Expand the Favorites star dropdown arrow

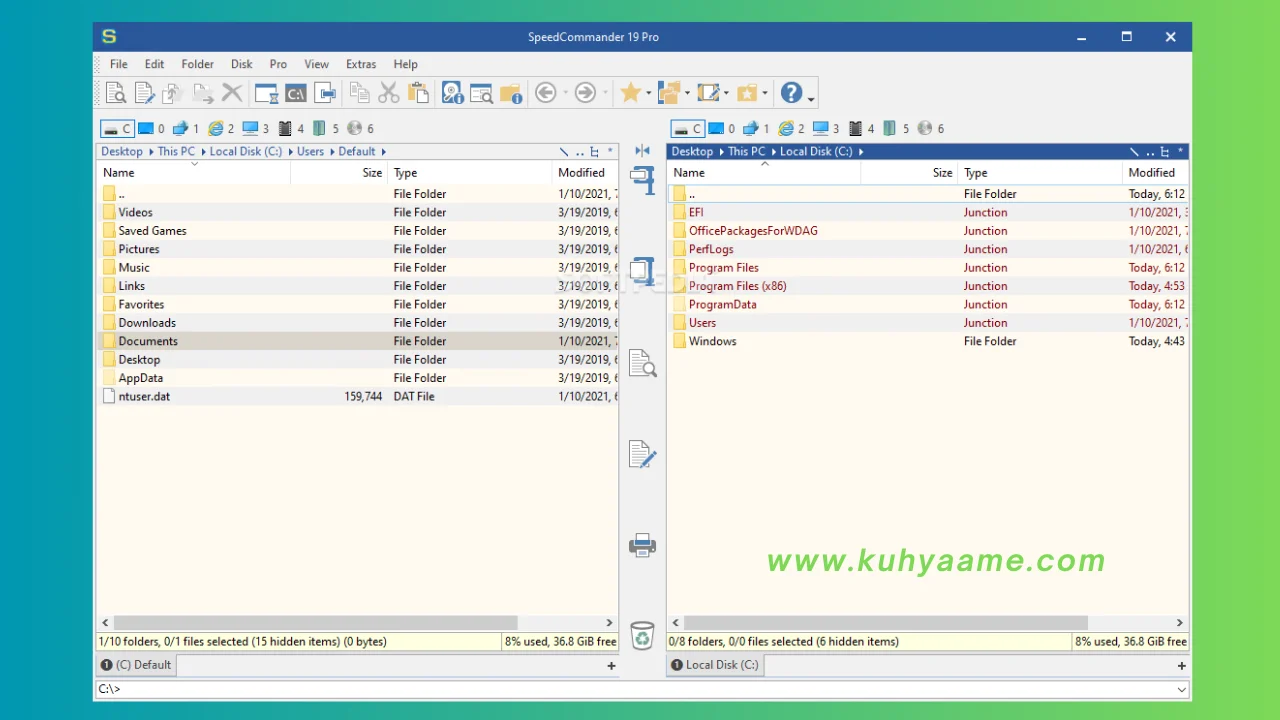click(648, 94)
